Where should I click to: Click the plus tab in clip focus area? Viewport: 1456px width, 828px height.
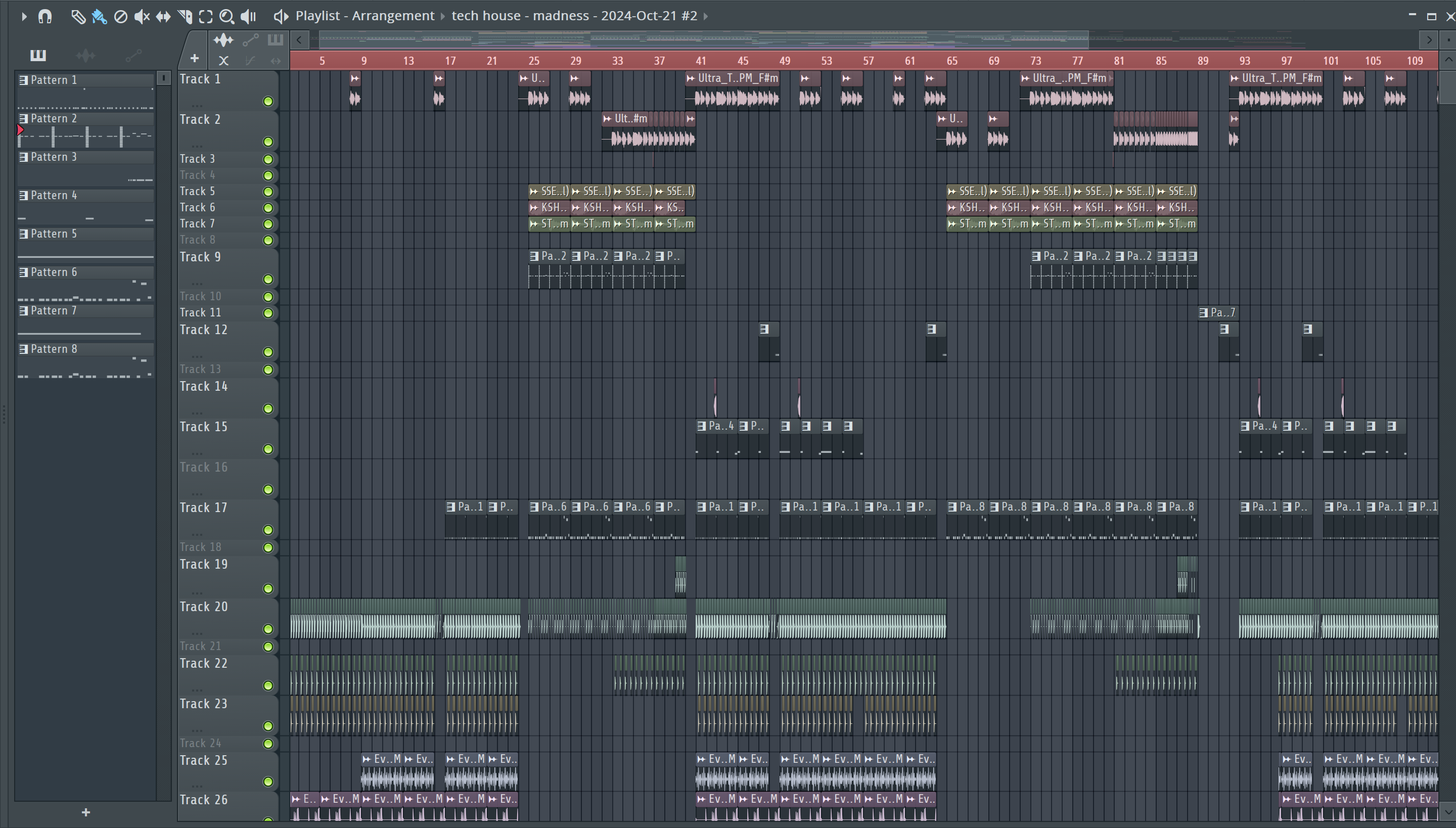(x=195, y=59)
